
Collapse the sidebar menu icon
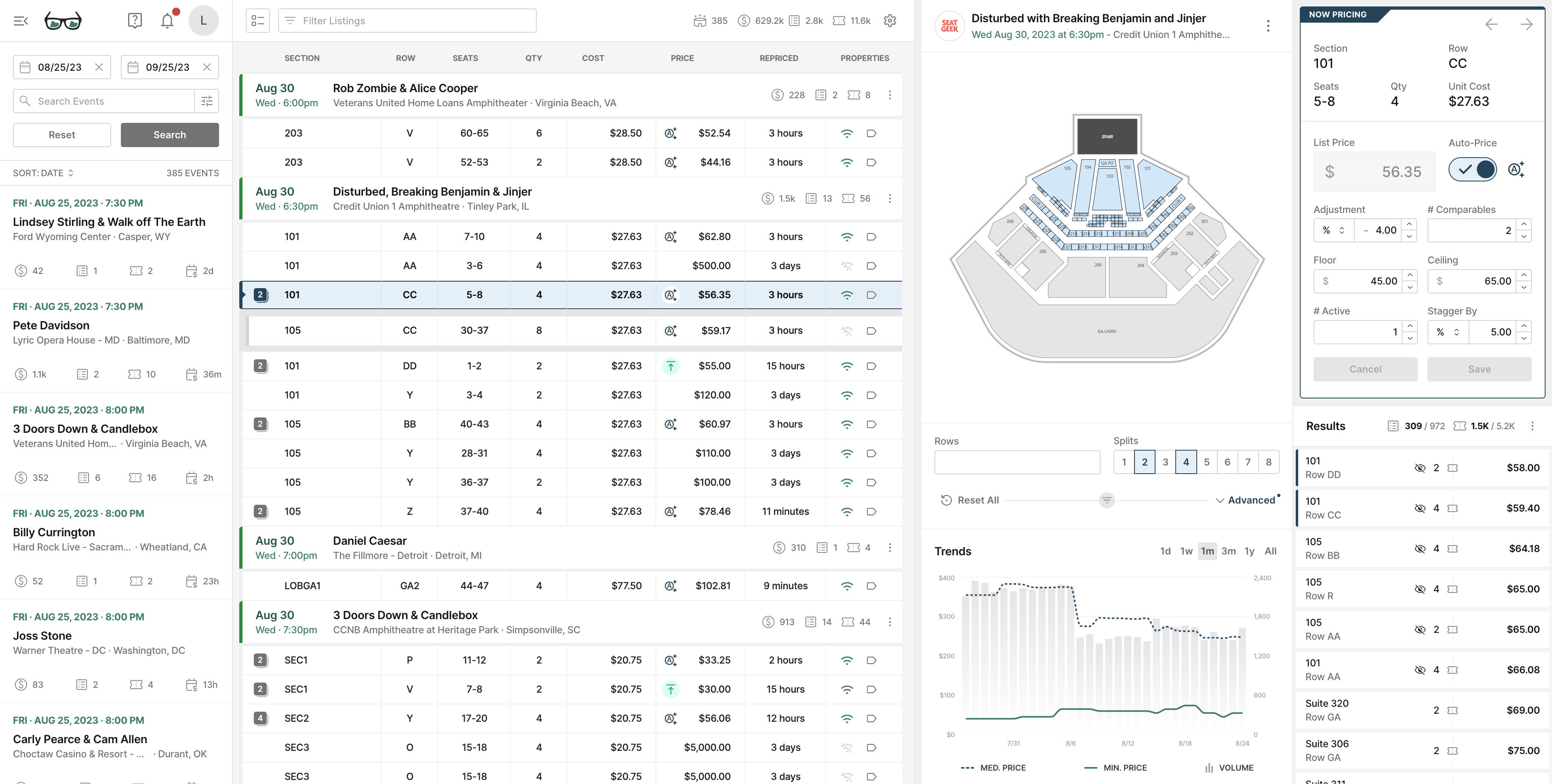[21, 21]
